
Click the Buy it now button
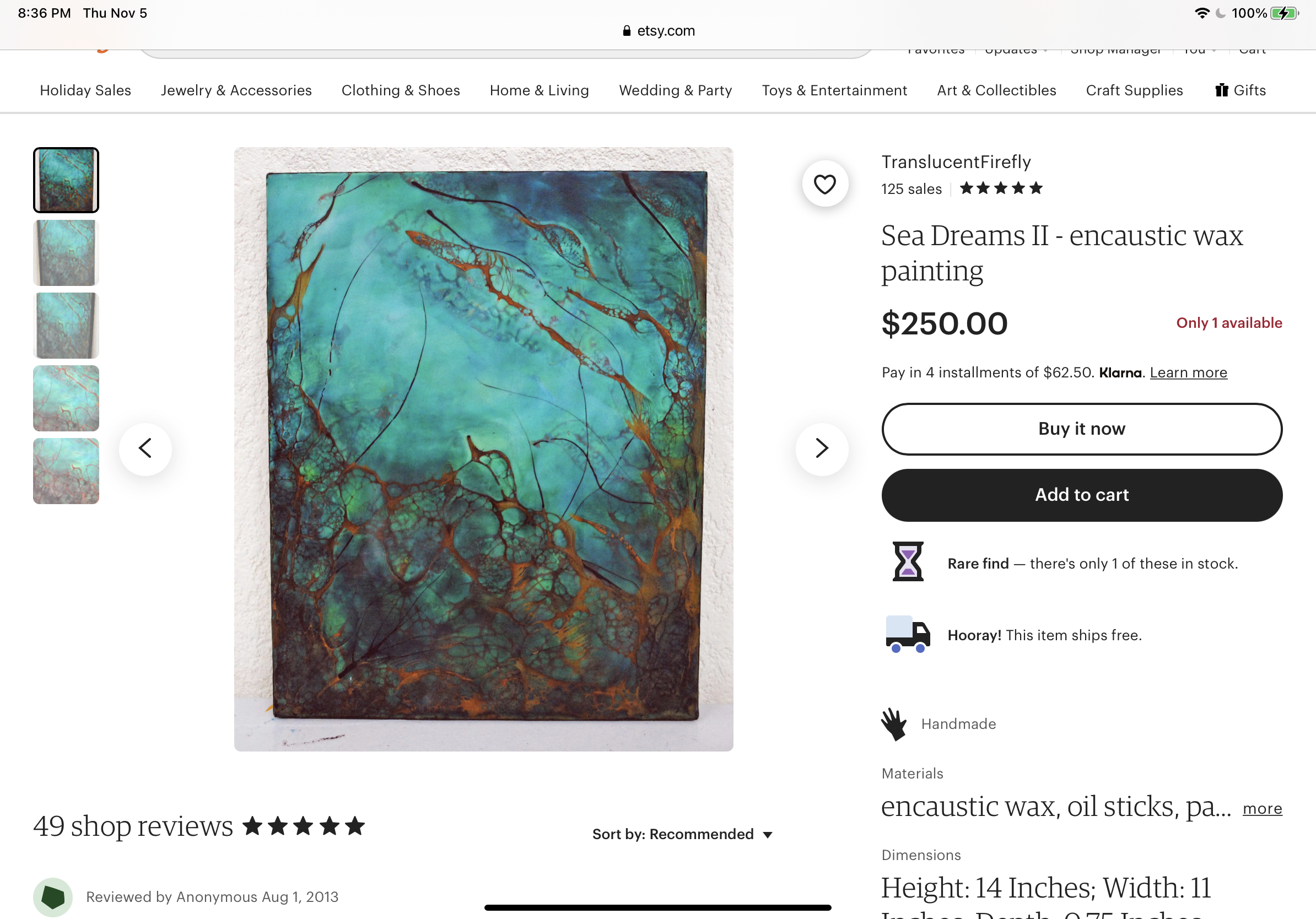tap(1081, 429)
